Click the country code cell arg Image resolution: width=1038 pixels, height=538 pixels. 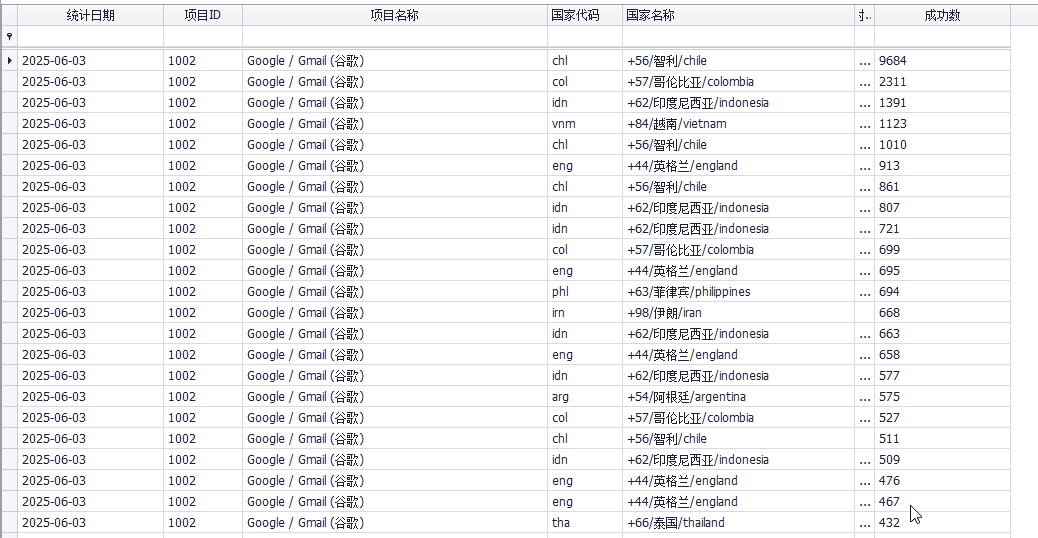tap(585, 397)
